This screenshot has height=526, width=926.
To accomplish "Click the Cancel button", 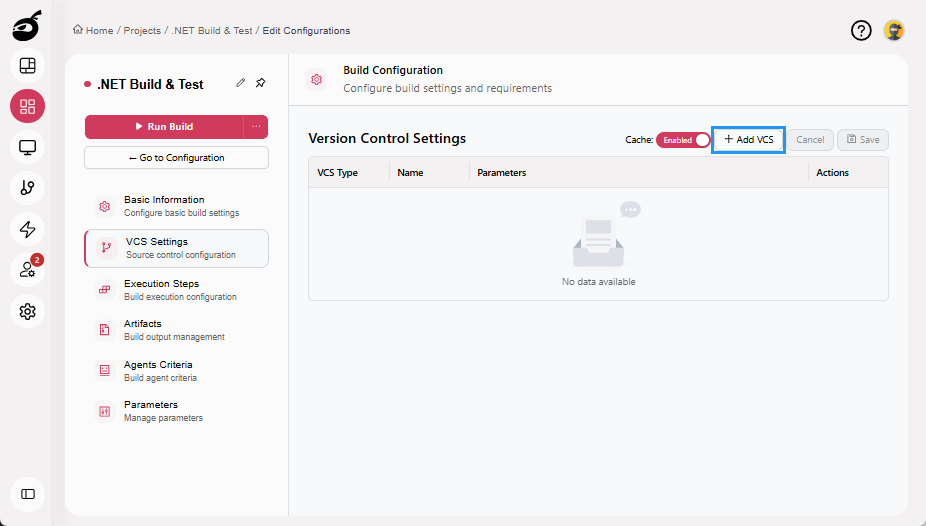I will click(810, 140).
